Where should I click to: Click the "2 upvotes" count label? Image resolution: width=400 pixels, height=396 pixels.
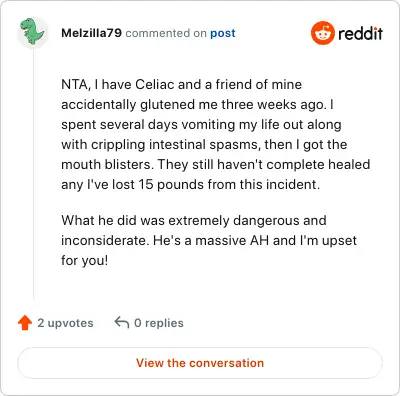(65, 323)
